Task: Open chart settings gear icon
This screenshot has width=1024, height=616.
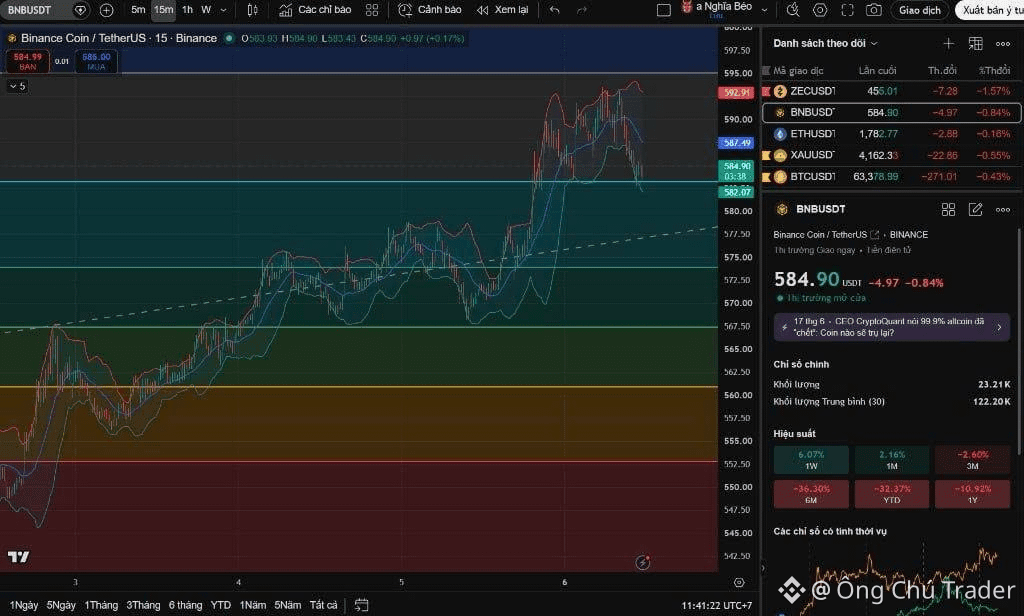Action: click(x=820, y=10)
